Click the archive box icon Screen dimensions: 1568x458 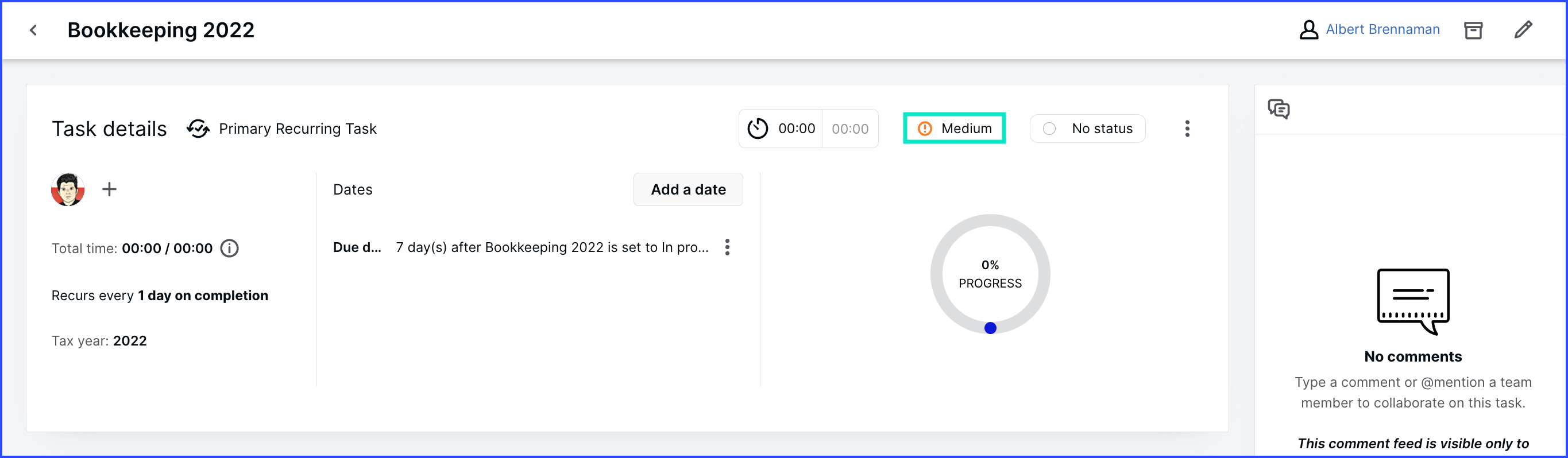click(1473, 30)
